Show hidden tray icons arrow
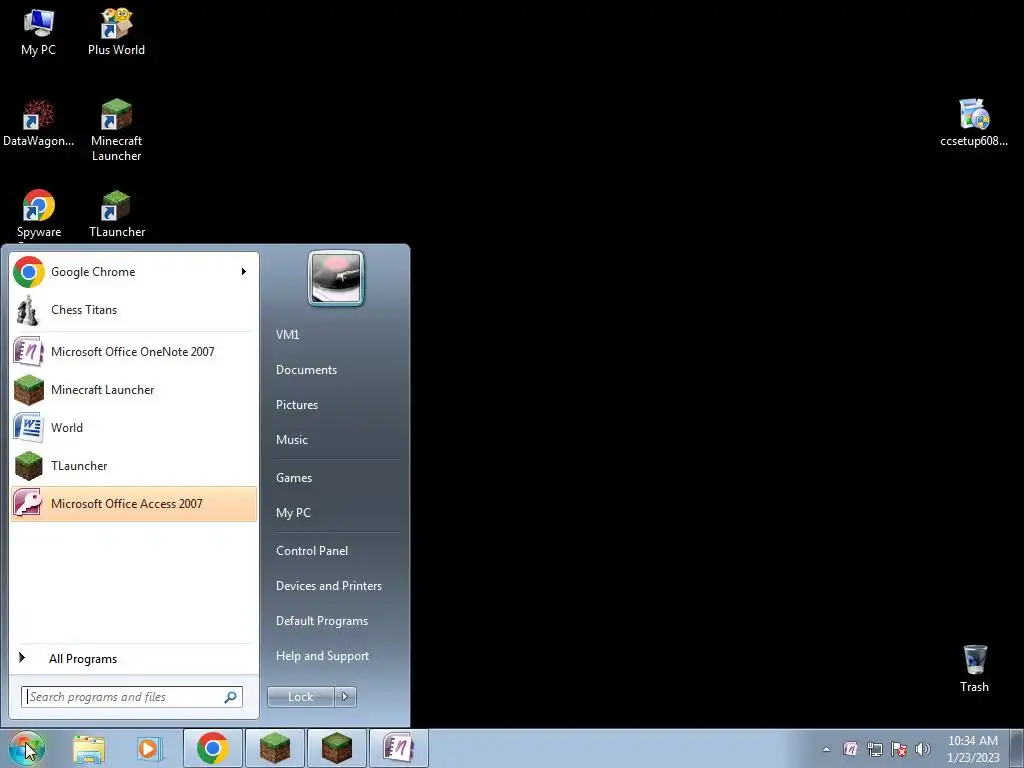The width and height of the screenshot is (1024, 768). (826, 749)
